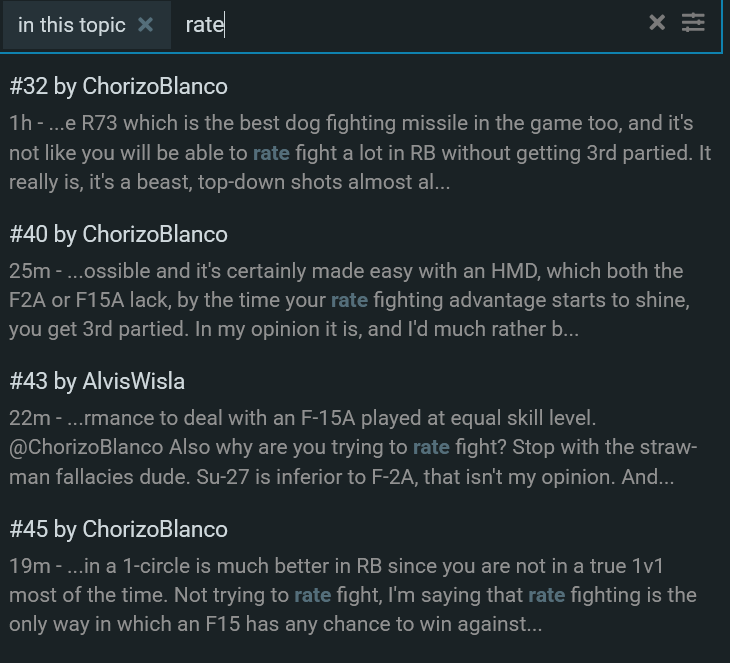Remove the "in this topic" search filter
The width and height of the screenshot is (730, 663).
pyautogui.click(x=145, y=25)
